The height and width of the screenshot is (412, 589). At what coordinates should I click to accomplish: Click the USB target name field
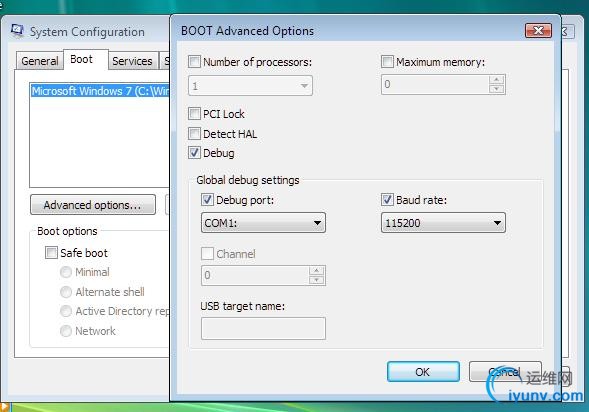pyautogui.click(x=263, y=328)
